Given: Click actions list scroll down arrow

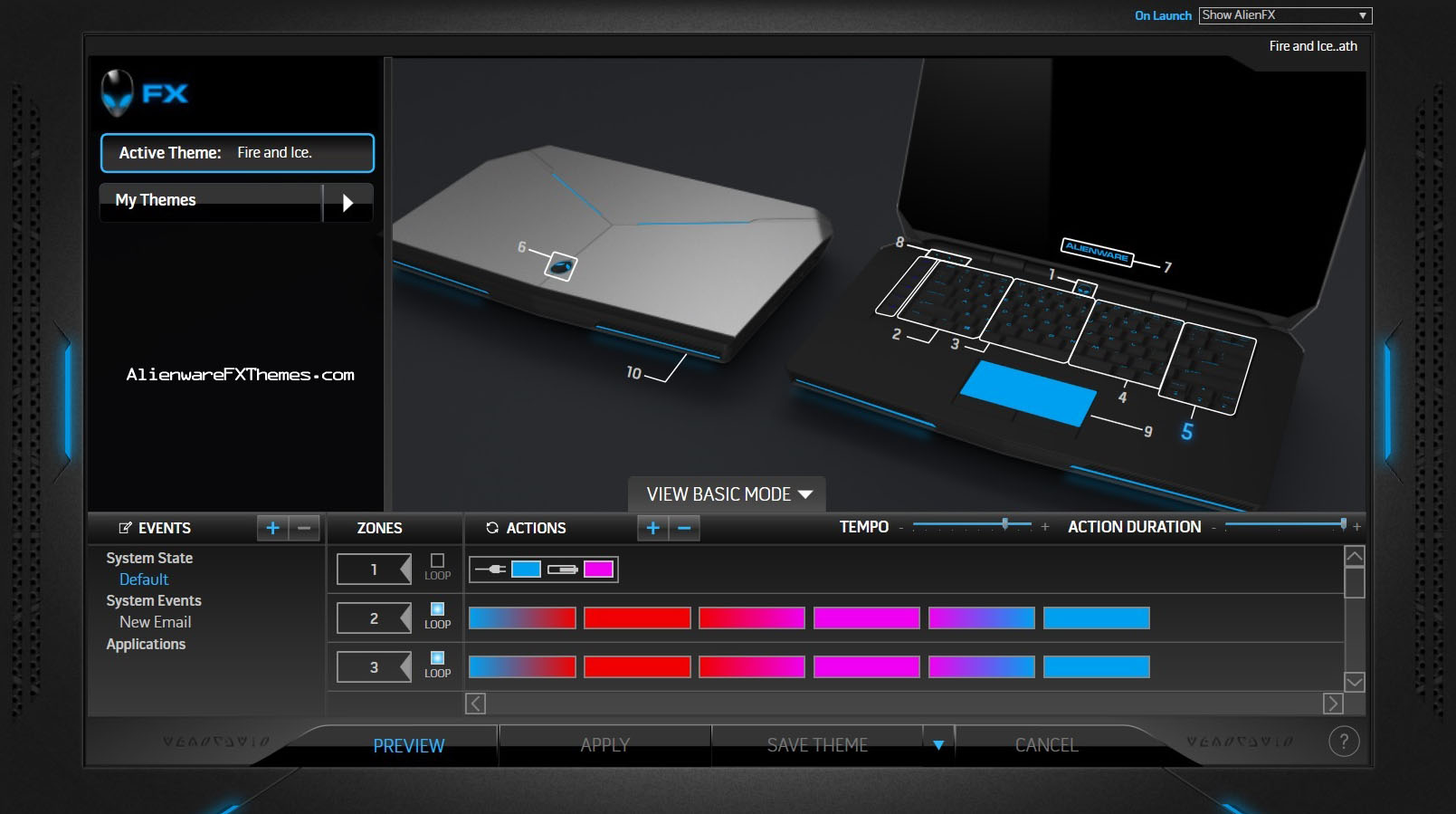Looking at the screenshot, I should point(1354,682).
